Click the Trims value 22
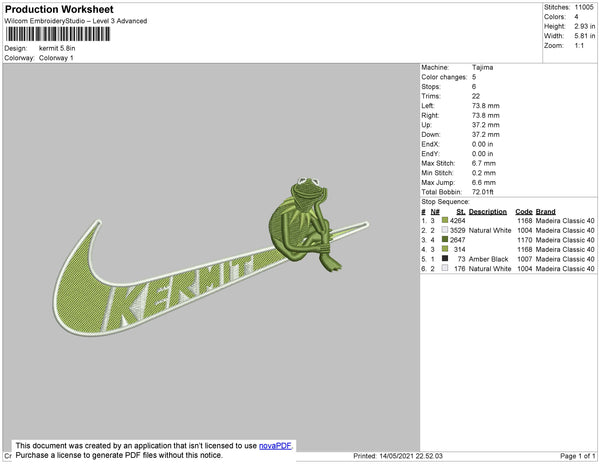 click(476, 96)
